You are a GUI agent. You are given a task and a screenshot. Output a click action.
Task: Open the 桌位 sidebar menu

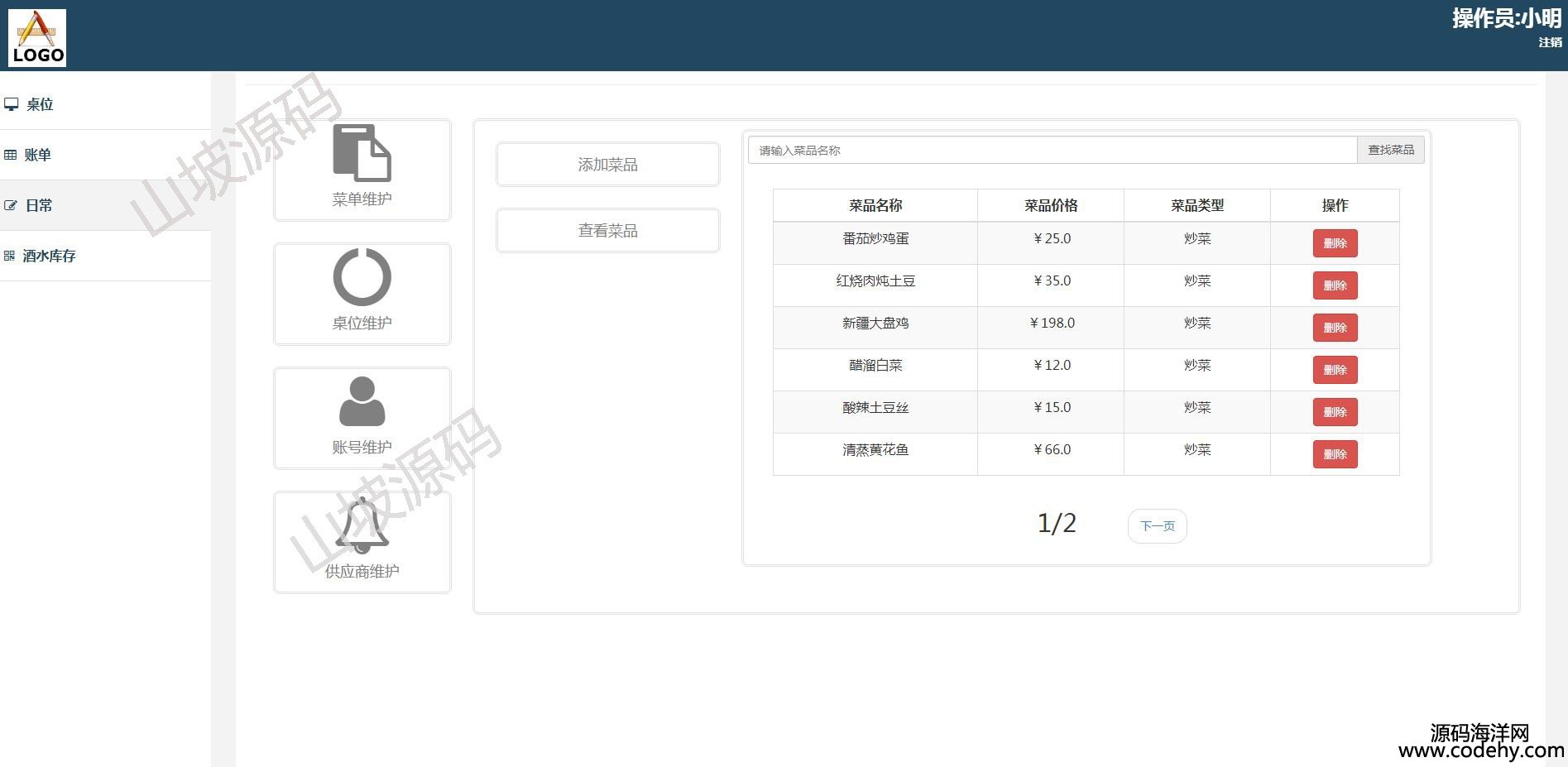click(105, 104)
